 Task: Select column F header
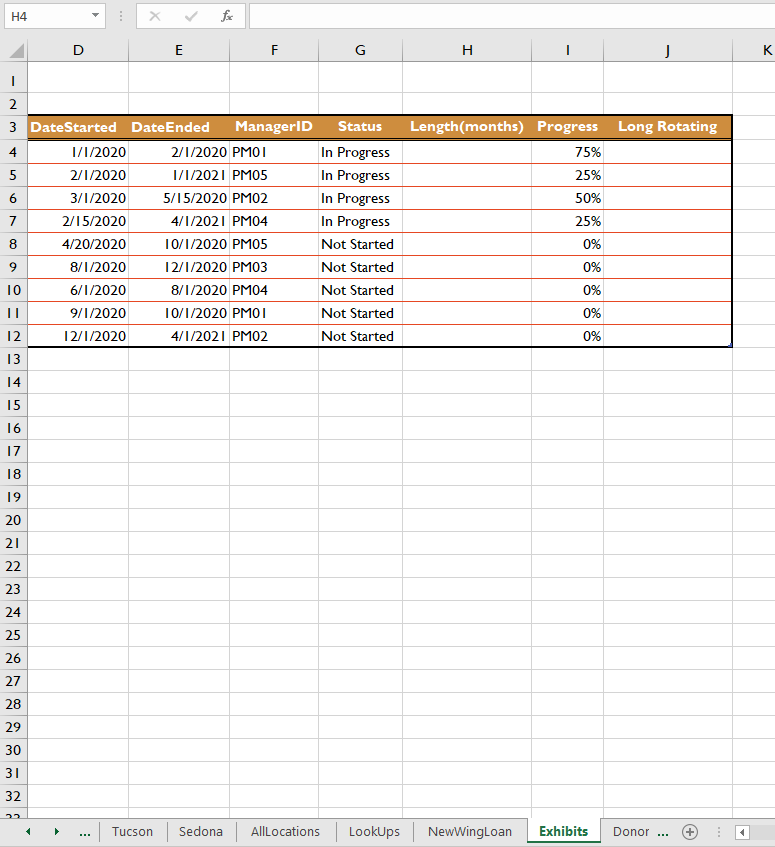click(x=274, y=50)
